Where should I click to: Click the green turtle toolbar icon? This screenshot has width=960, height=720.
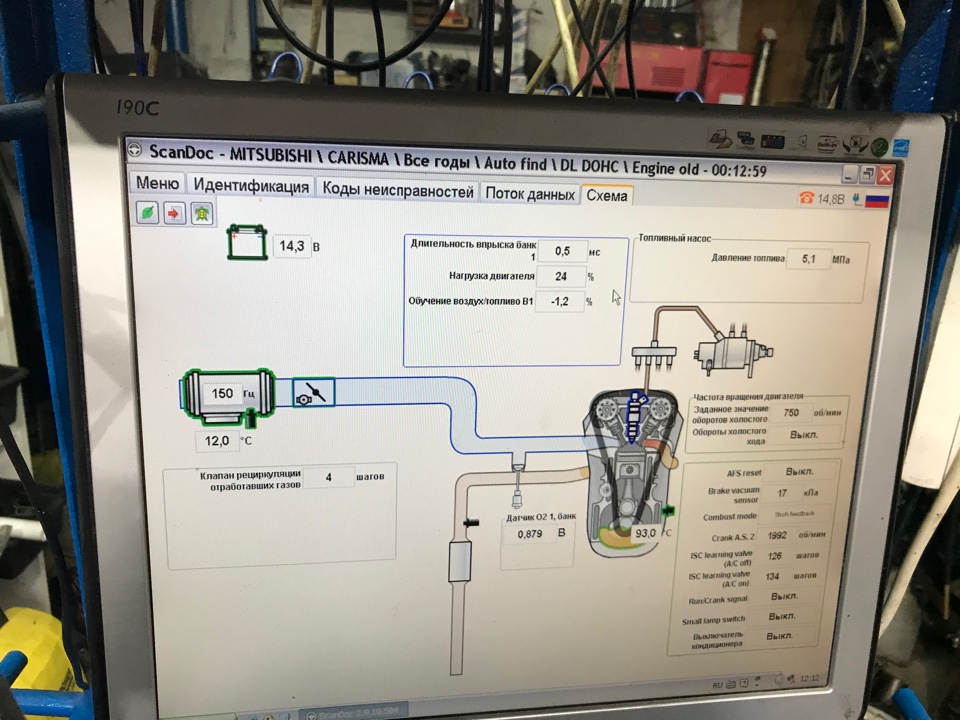coord(201,214)
